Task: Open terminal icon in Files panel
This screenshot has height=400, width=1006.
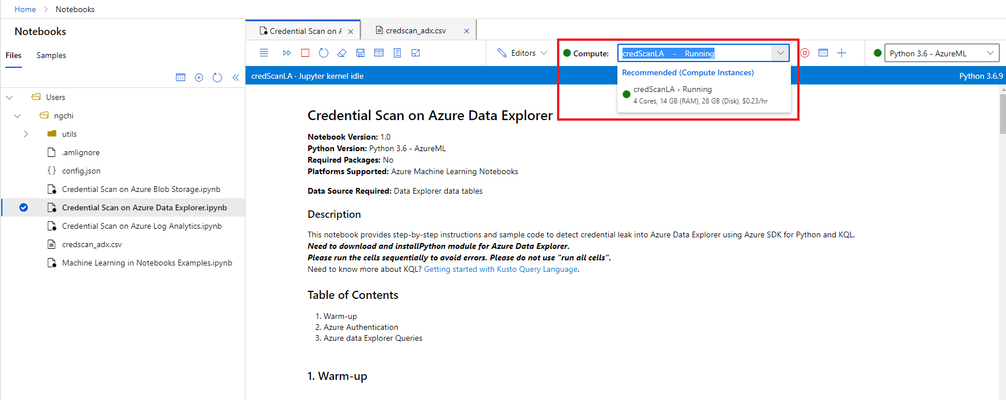Action: 180,77
